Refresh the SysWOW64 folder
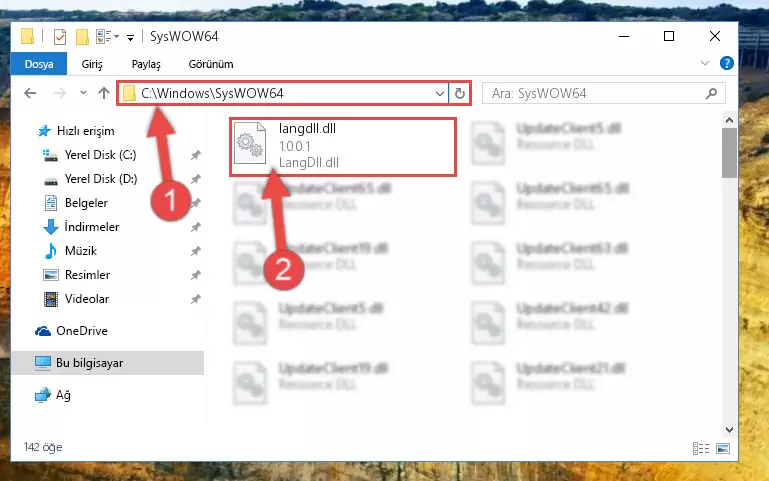Image resolution: width=769 pixels, height=481 pixels. tap(460, 93)
